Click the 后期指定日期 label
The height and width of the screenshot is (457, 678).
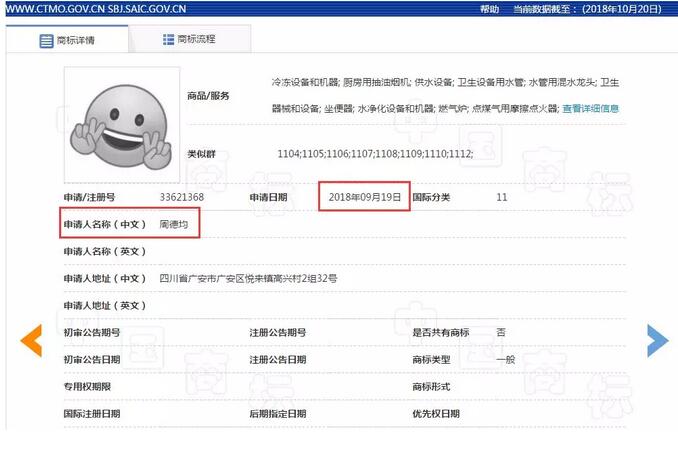tap(278, 414)
